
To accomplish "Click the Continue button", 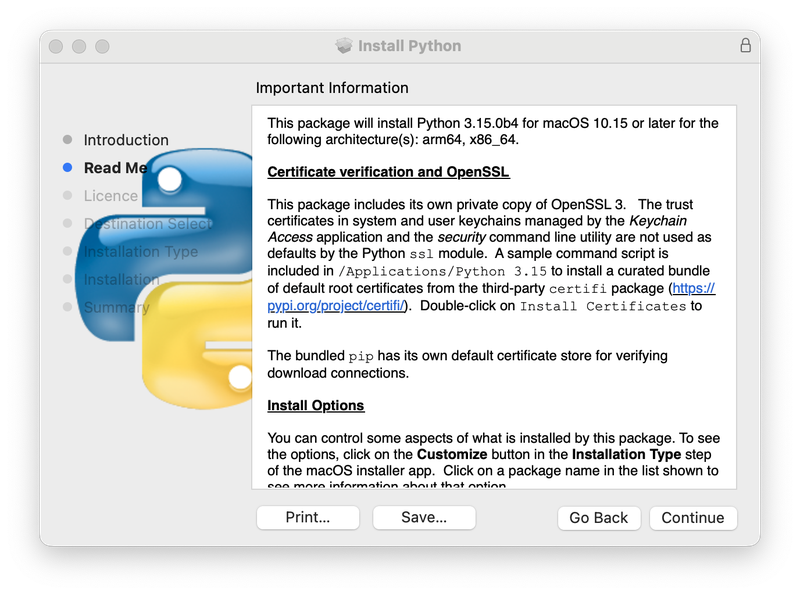I will pyautogui.click(x=693, y=518).
